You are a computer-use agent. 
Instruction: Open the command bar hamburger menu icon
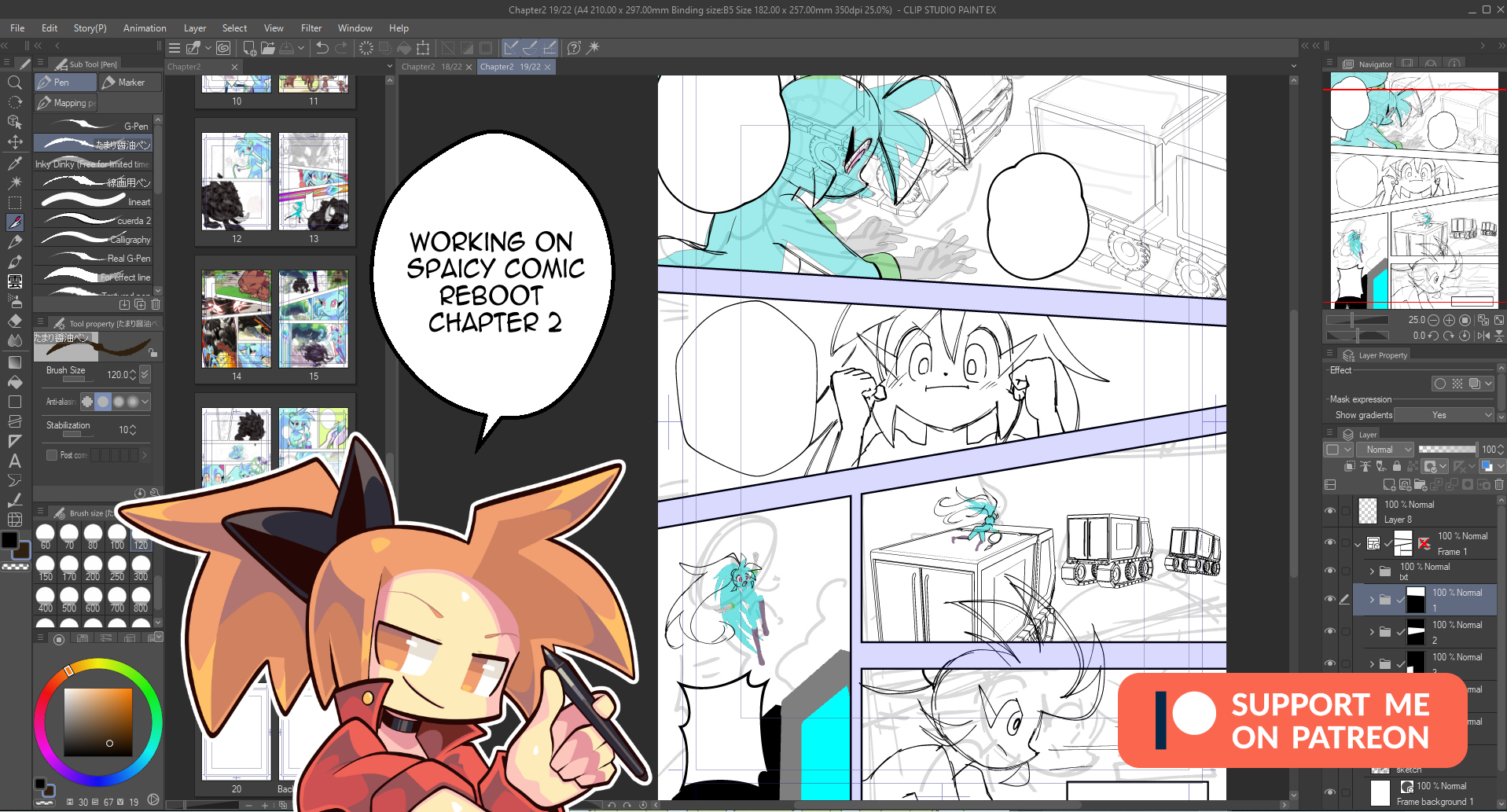click(x=175, y=48)
